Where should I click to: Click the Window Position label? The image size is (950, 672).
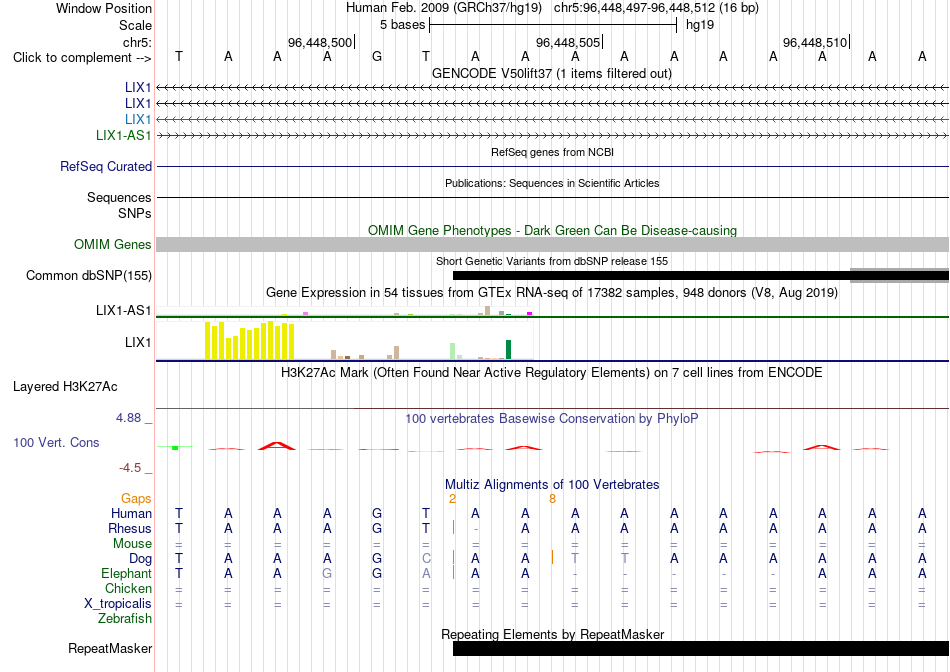click(x=104, y=8)
